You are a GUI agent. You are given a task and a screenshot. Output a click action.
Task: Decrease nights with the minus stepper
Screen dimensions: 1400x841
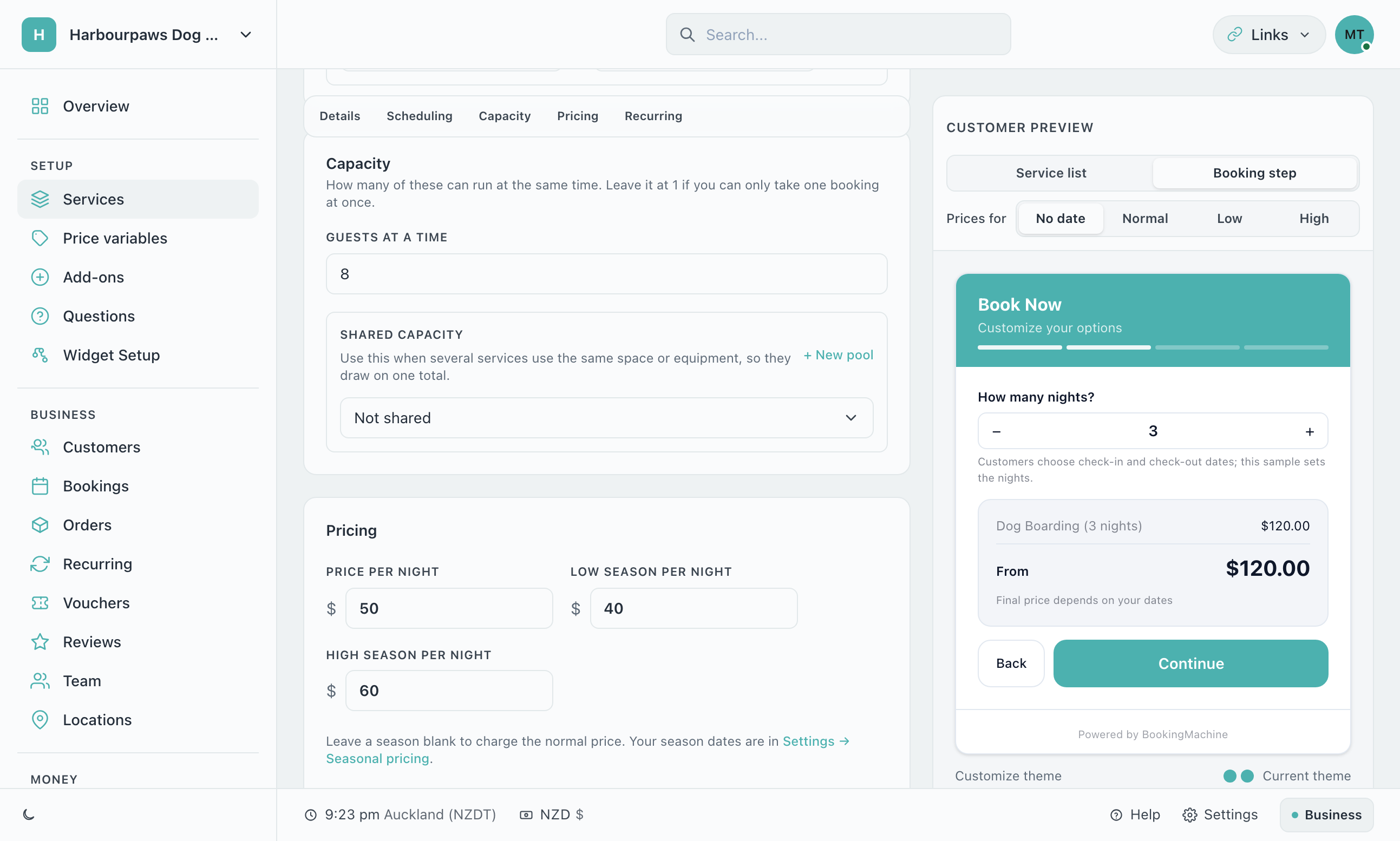click(996, 431)
